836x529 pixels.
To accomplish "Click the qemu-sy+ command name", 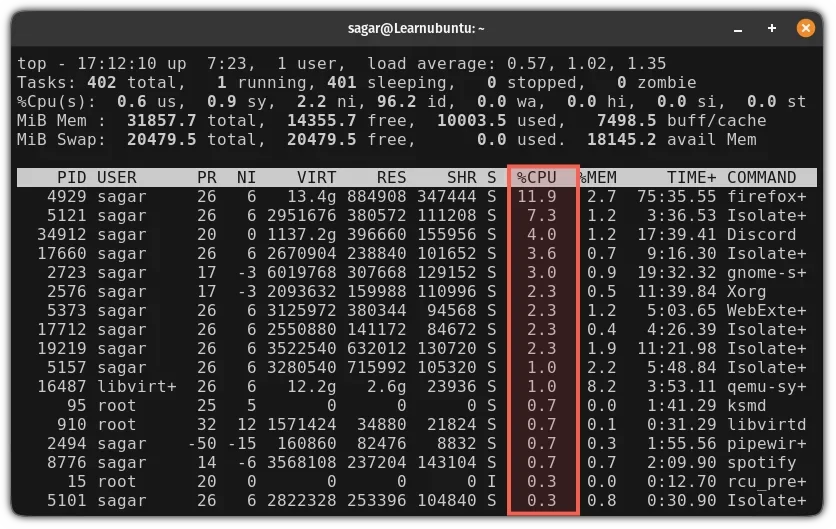I will (x=767, y=387).
